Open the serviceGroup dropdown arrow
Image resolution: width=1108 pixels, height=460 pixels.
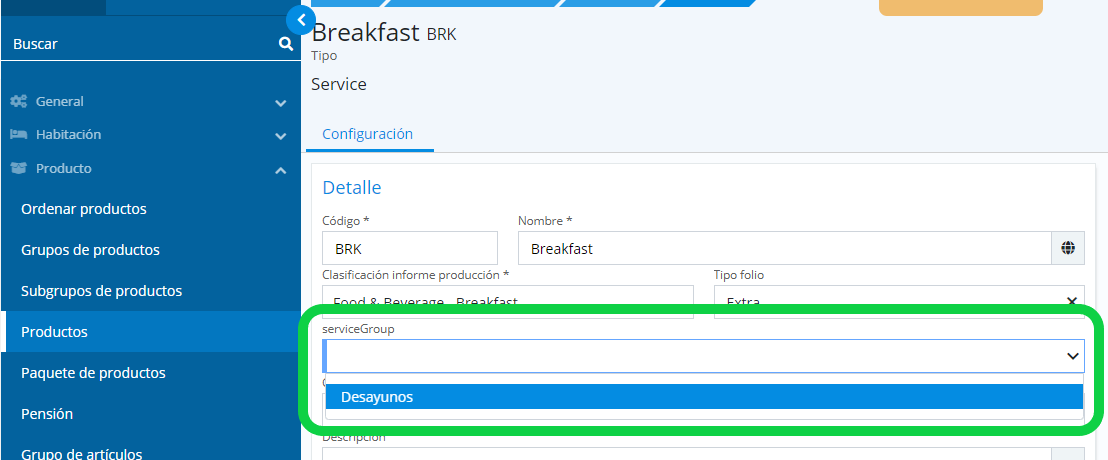(1072, 356)
